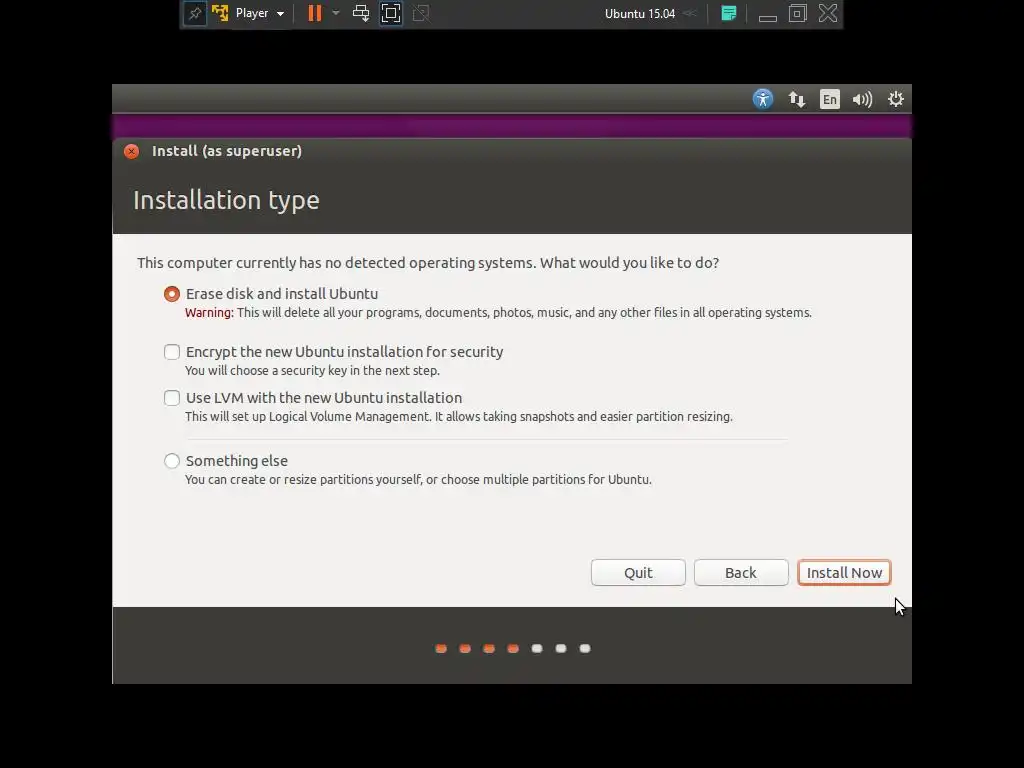Open the green notes icon in VMware toolbar

(x=729, y=13)
